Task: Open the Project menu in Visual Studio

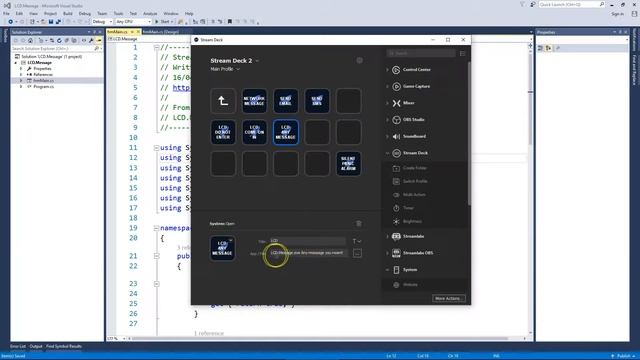Action: (51, 13)
